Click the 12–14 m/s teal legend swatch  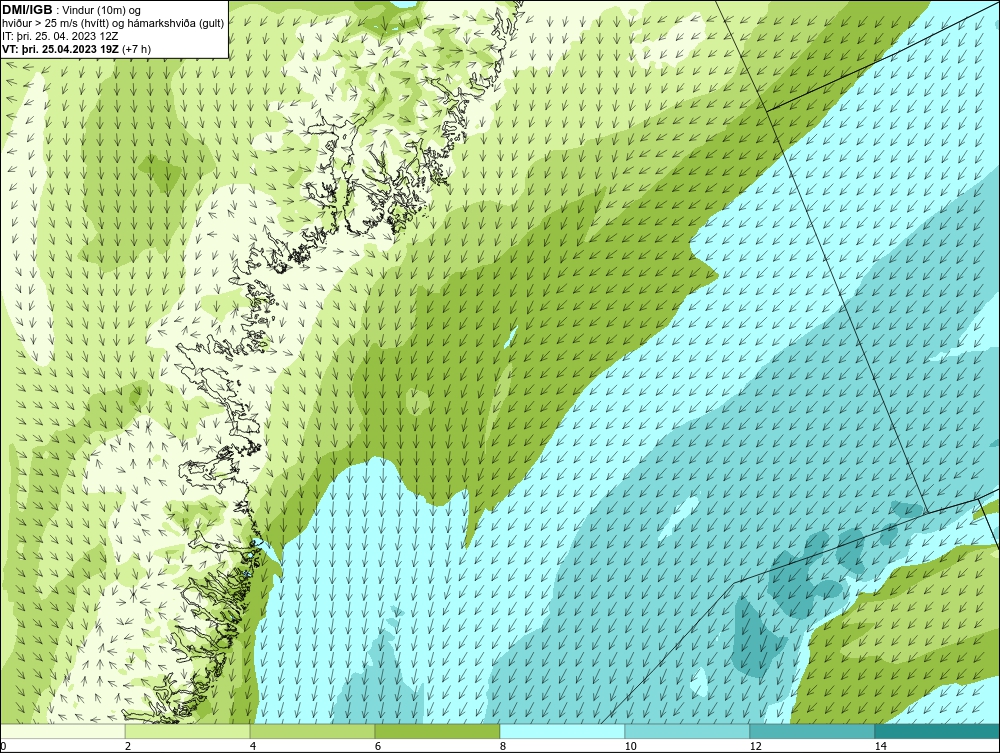[x=812, y=731]
